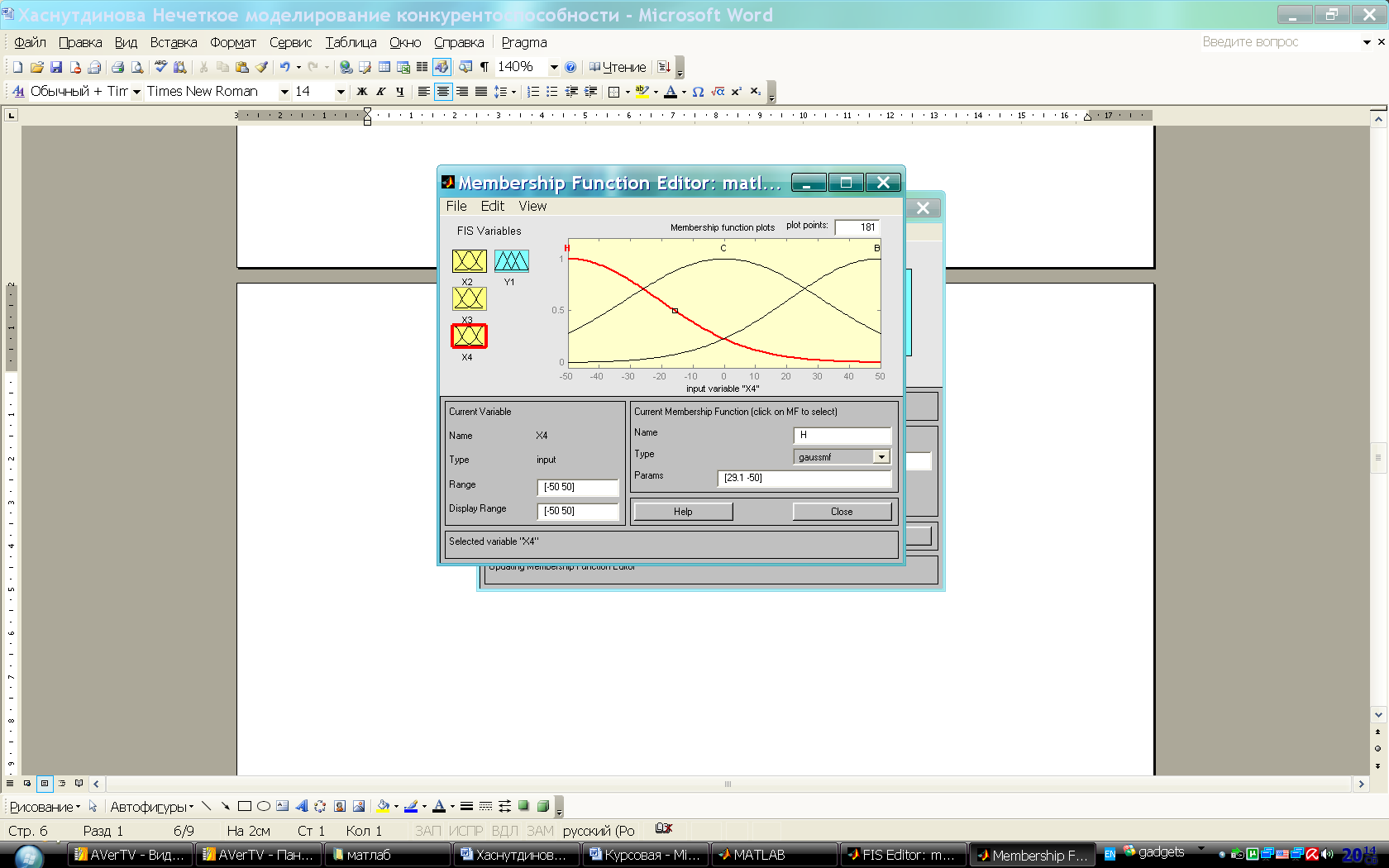
Task: Toggle bulleted list formatting
Action: 552,92
